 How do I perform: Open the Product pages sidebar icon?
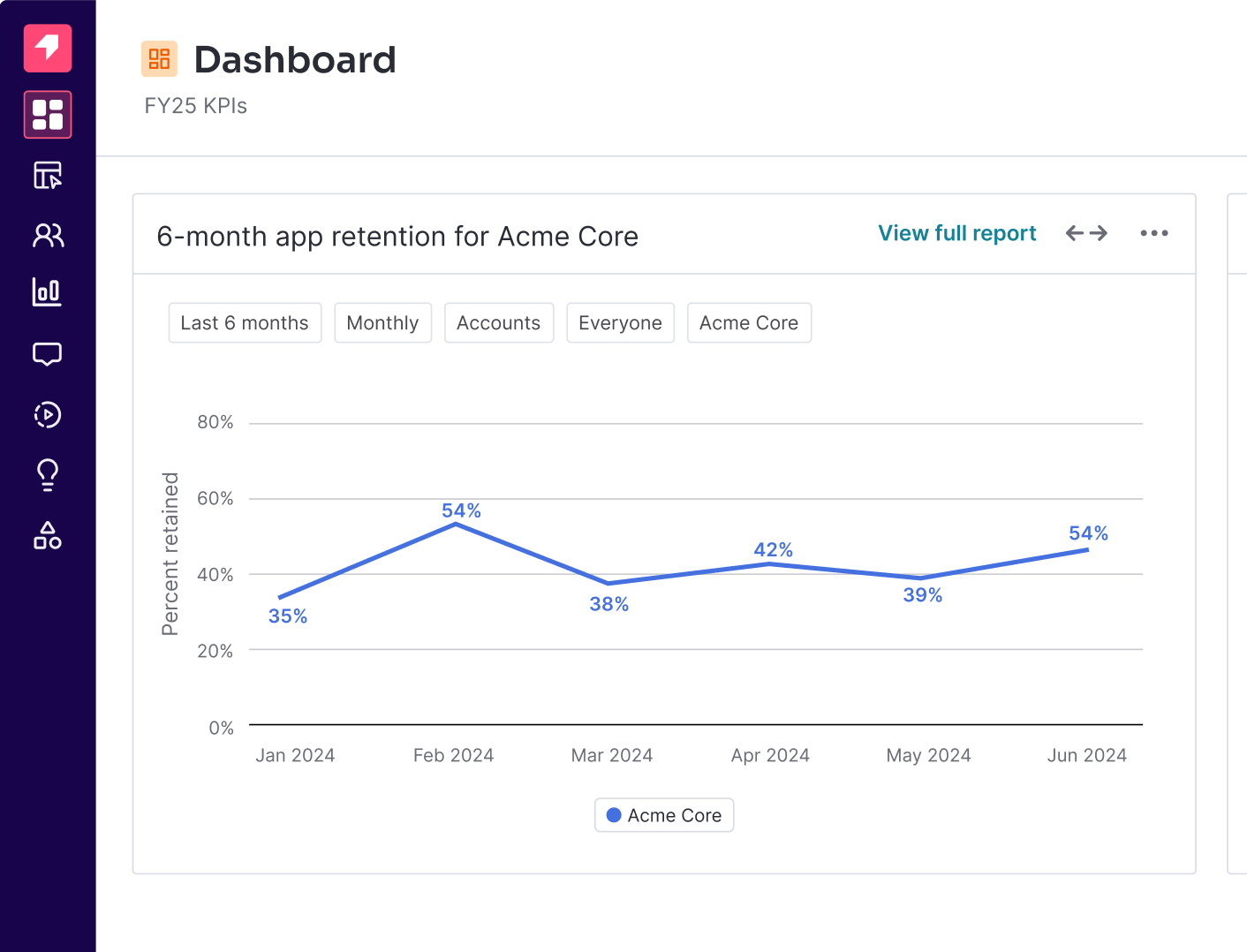click(x=48, y=175)
